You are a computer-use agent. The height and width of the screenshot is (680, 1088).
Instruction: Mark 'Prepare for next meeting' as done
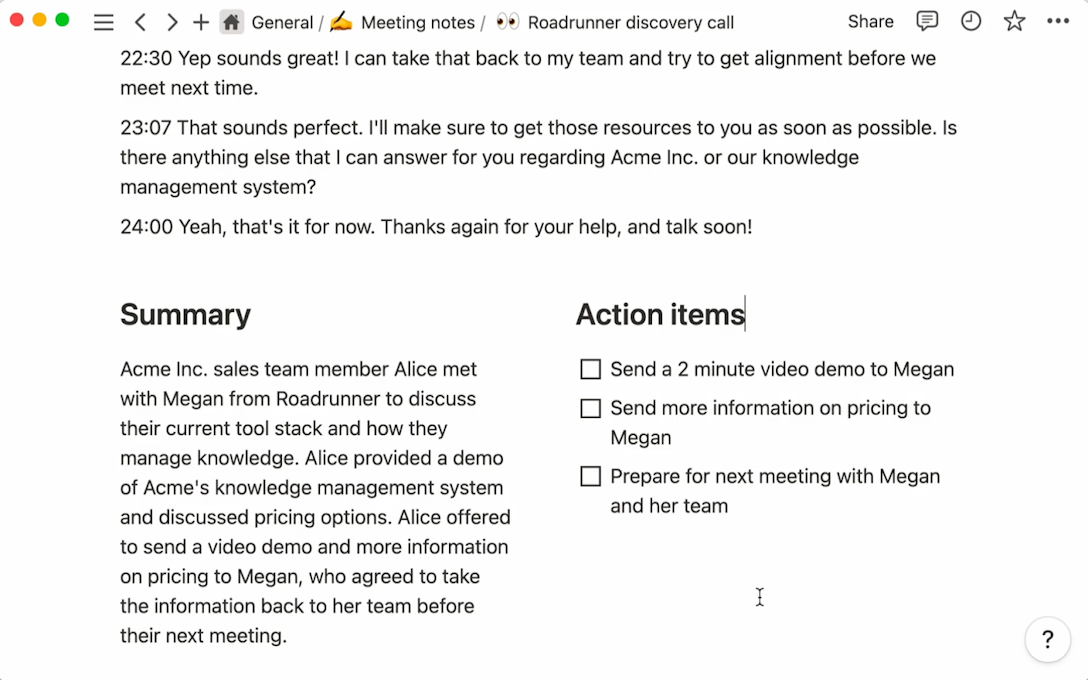click(x=590, y=476)
